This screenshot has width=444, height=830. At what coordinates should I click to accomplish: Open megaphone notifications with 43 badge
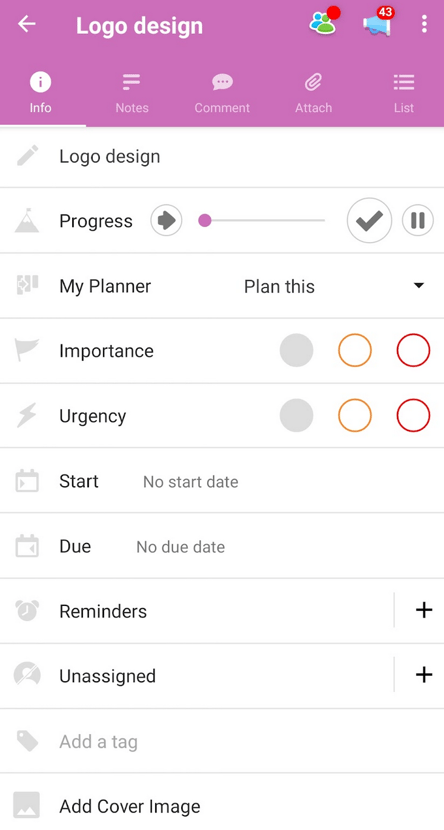pos(378,22)
